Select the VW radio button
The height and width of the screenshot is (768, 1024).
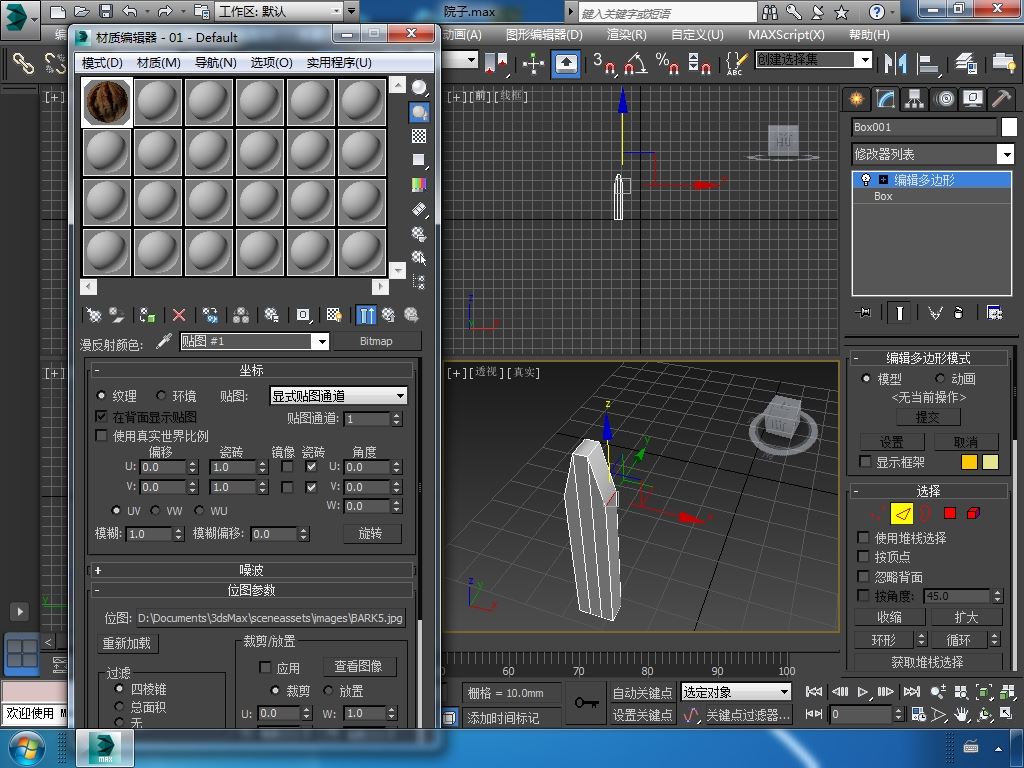click(155, 510)
